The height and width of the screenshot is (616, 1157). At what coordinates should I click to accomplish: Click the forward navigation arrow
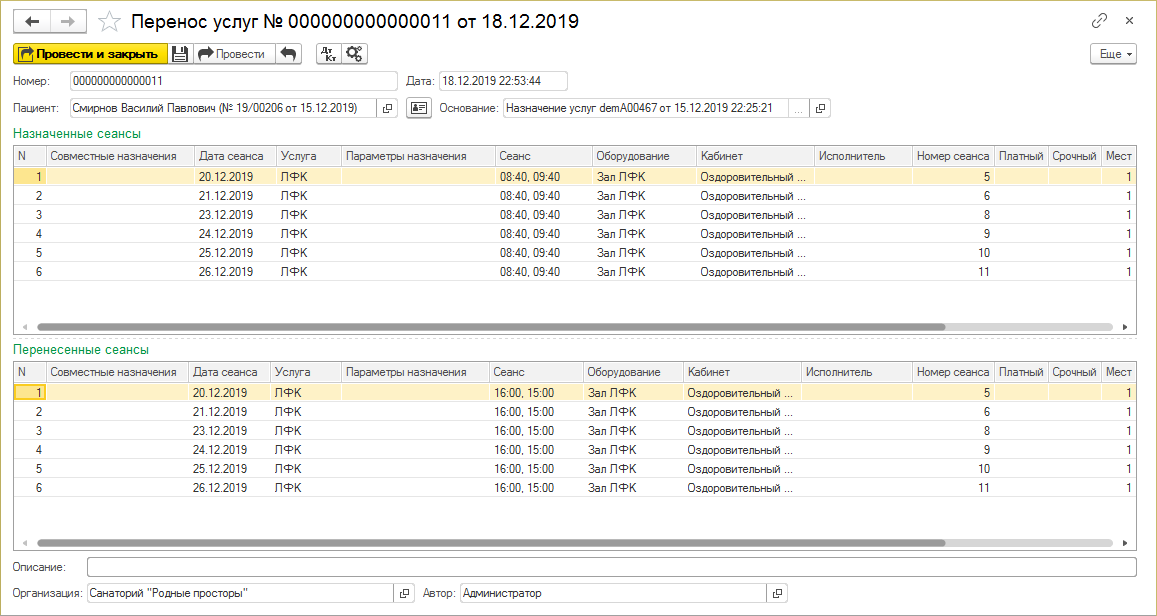[68, 21]
